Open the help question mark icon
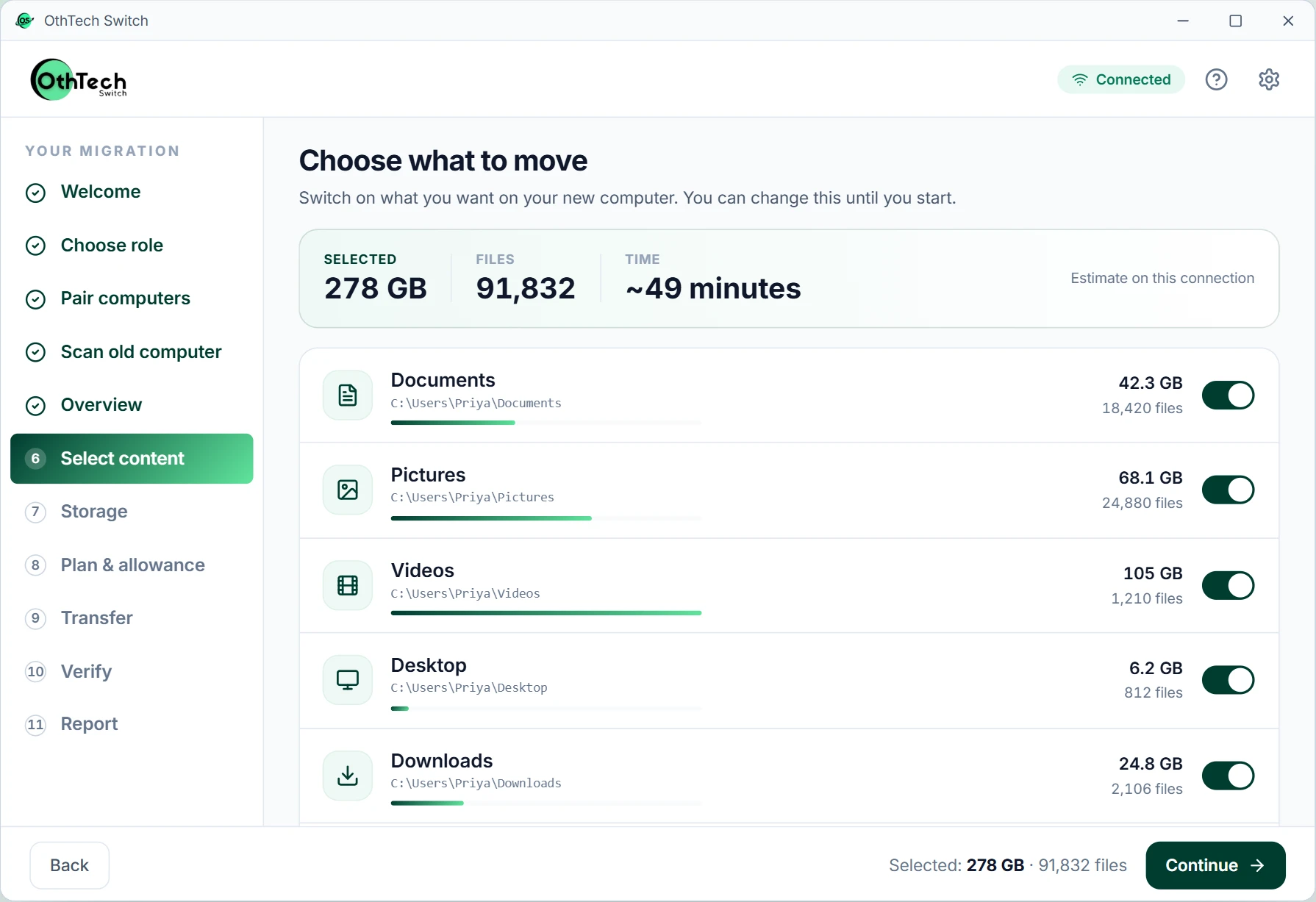 click(x=1216, y=79)
